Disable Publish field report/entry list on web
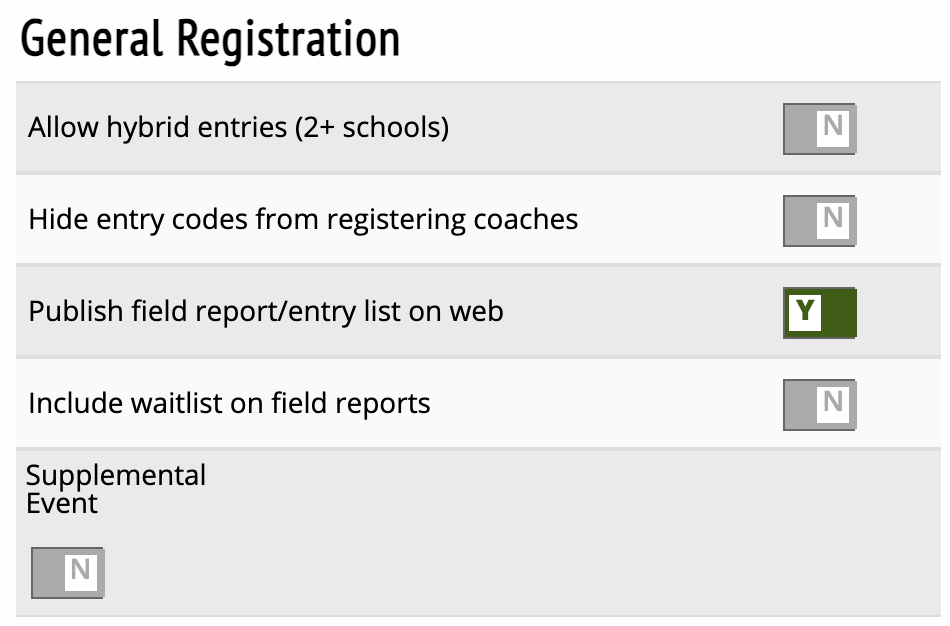This screenshot has width=950, height=626. (x=820, y=313)
